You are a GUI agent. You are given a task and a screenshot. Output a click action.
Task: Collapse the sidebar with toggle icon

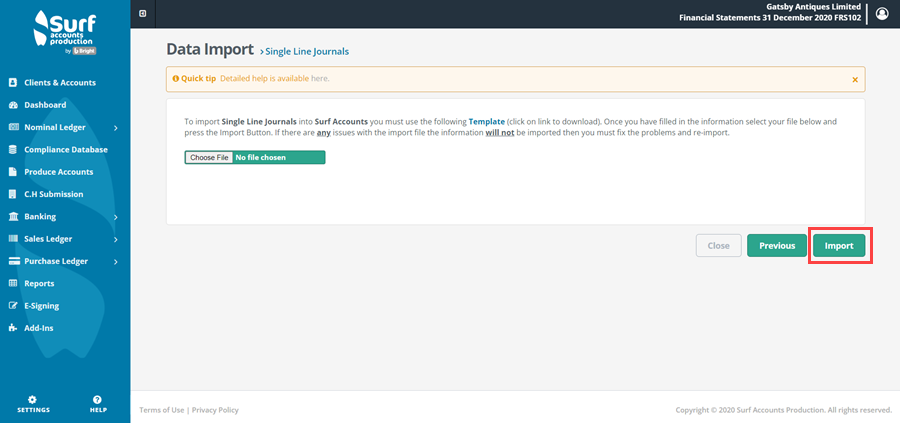(x=143, y=14)
